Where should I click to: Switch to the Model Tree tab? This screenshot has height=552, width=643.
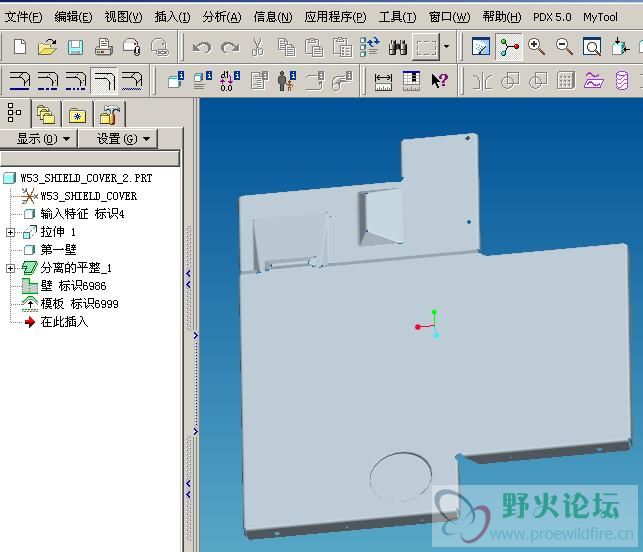(x=14, y=112)
